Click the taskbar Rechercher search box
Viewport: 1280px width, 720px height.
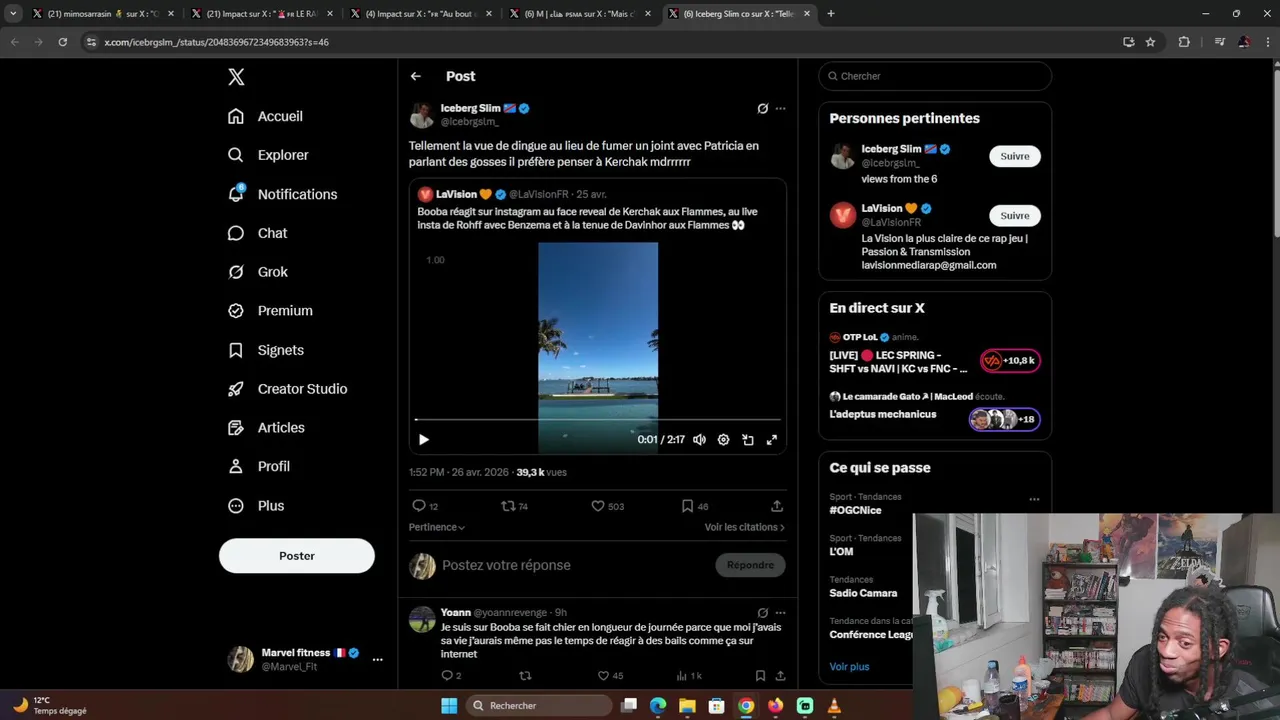[540, 706]
